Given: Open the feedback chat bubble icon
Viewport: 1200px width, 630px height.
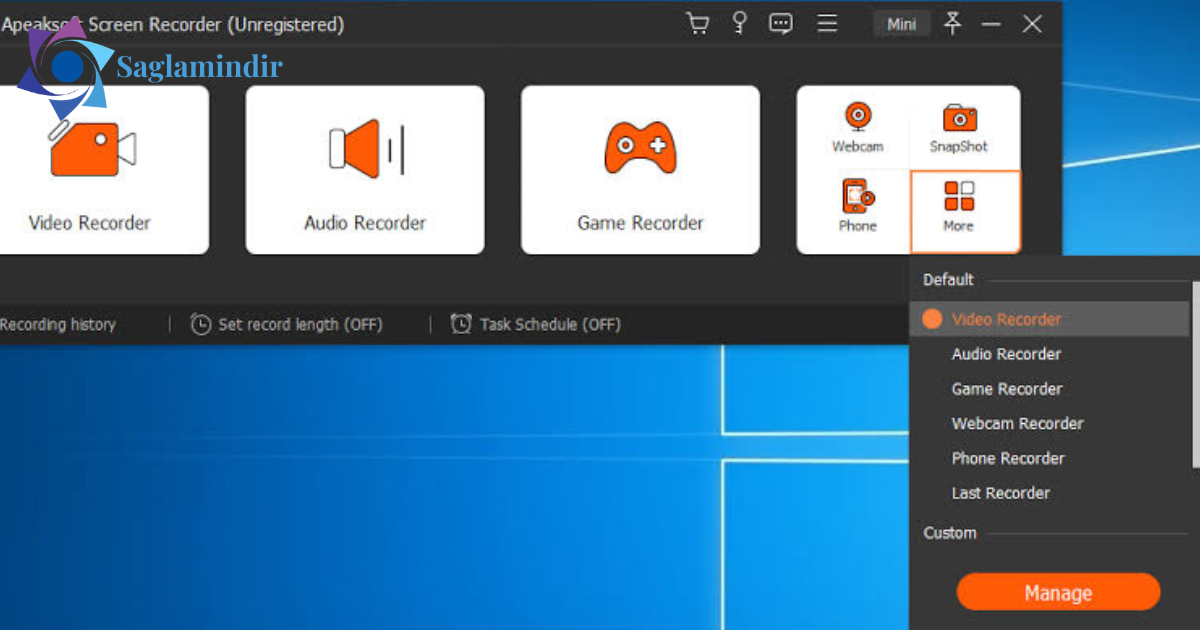Looking at the screenshot, I should pos(781,23).
